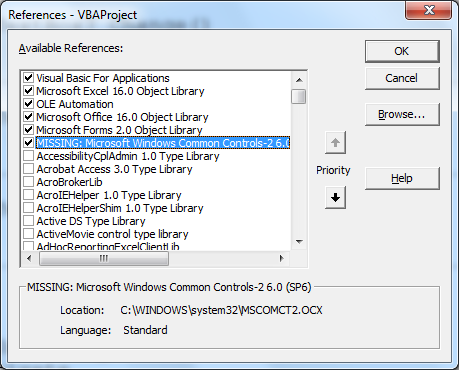Click the 'Available References:' label
The width and height of the screenshot is (463, 373).
pyautogui.click(x=71, y=48)
